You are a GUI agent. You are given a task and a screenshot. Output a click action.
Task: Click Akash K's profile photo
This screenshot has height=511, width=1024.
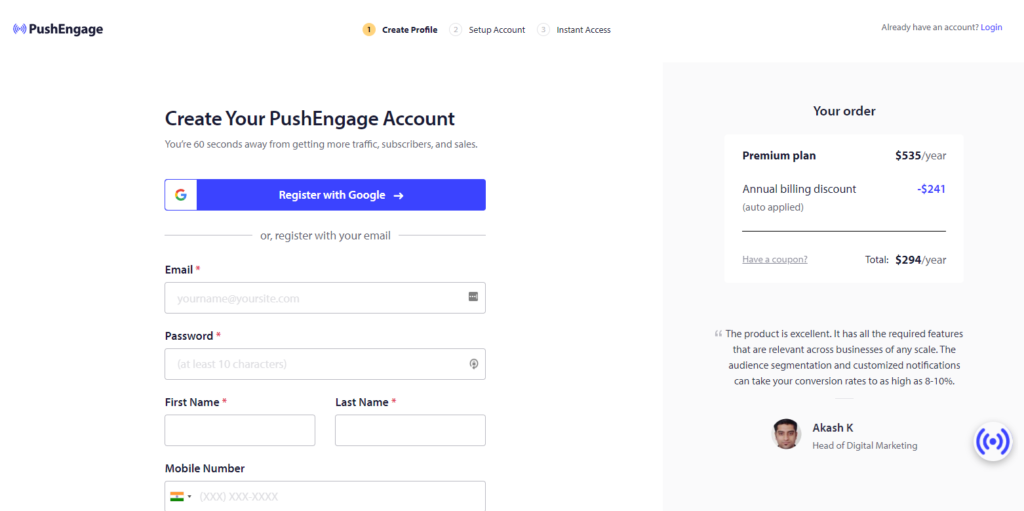click(x=786, y=434)
